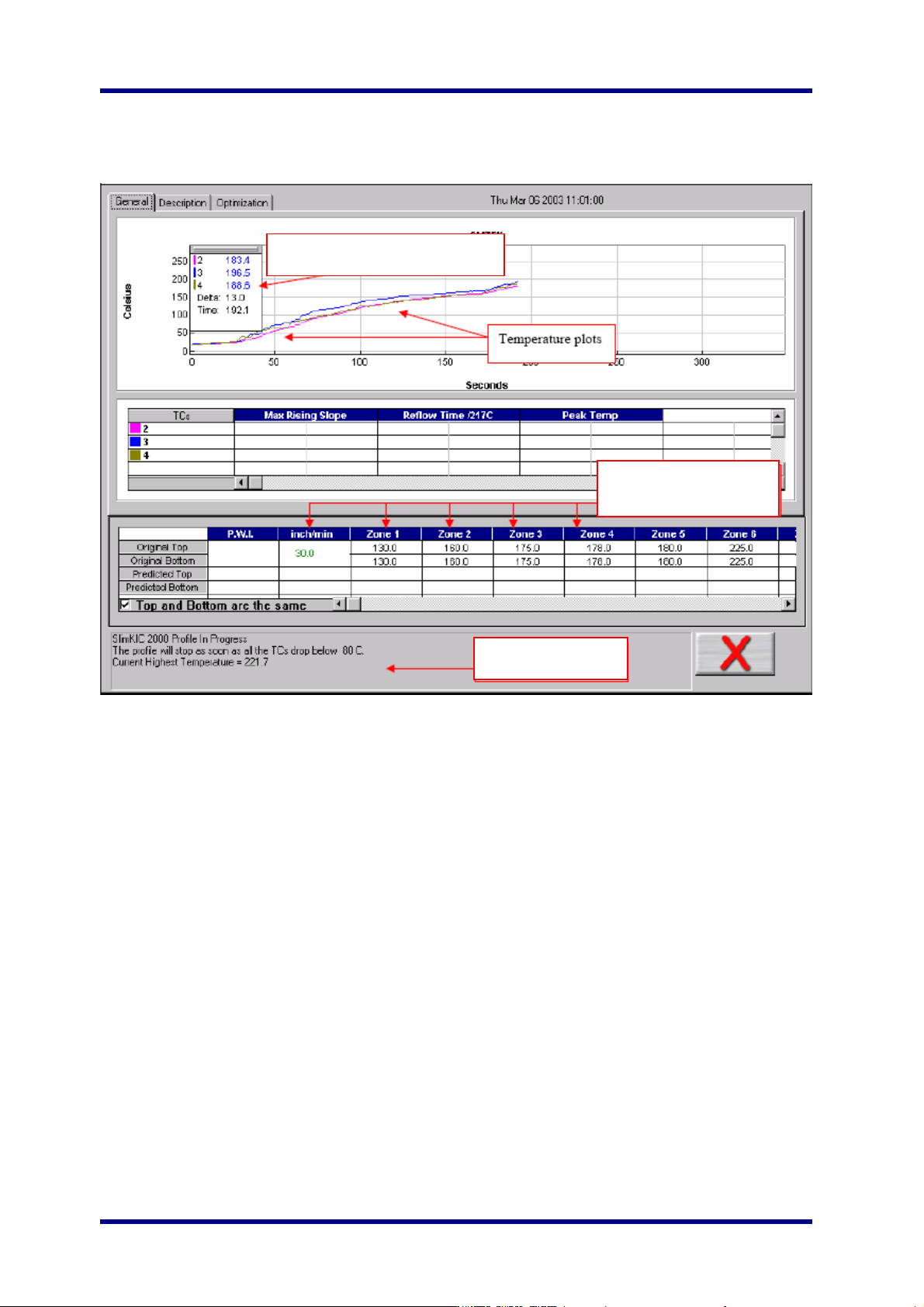Click the TC 3 row in the TCs table
The height and width of the screenshot is (1307, 924).
[449, 442]
